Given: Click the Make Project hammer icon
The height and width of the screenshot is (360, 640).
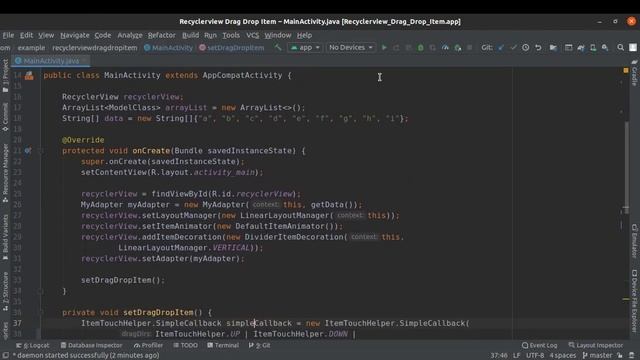Looking at the screenshot, I should pos(278,48).
